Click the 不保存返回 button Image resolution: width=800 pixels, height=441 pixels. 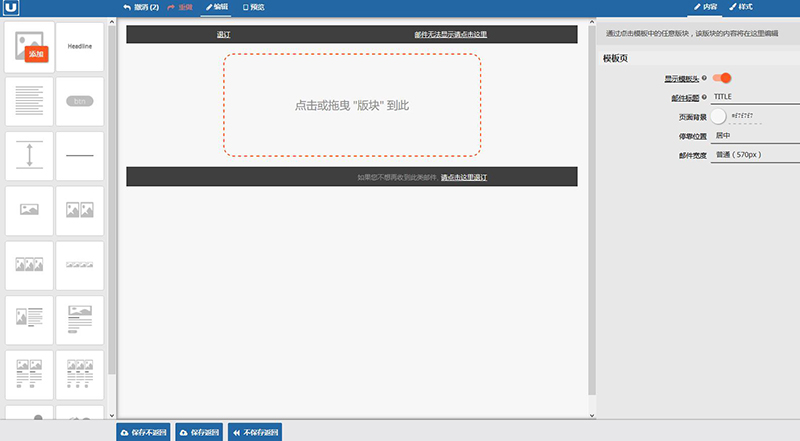coord(255,432)
